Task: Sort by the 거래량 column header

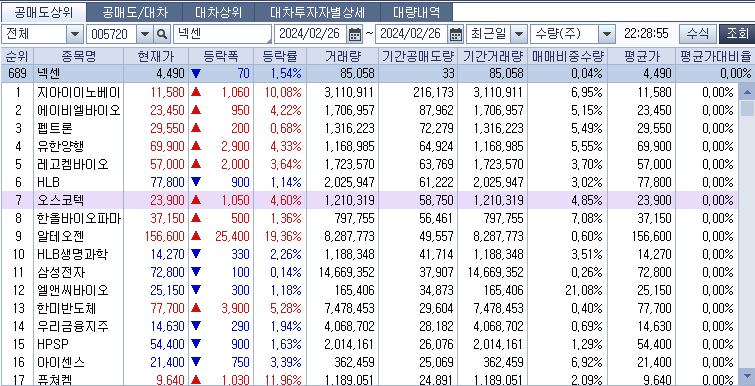Action: (341, 56)
